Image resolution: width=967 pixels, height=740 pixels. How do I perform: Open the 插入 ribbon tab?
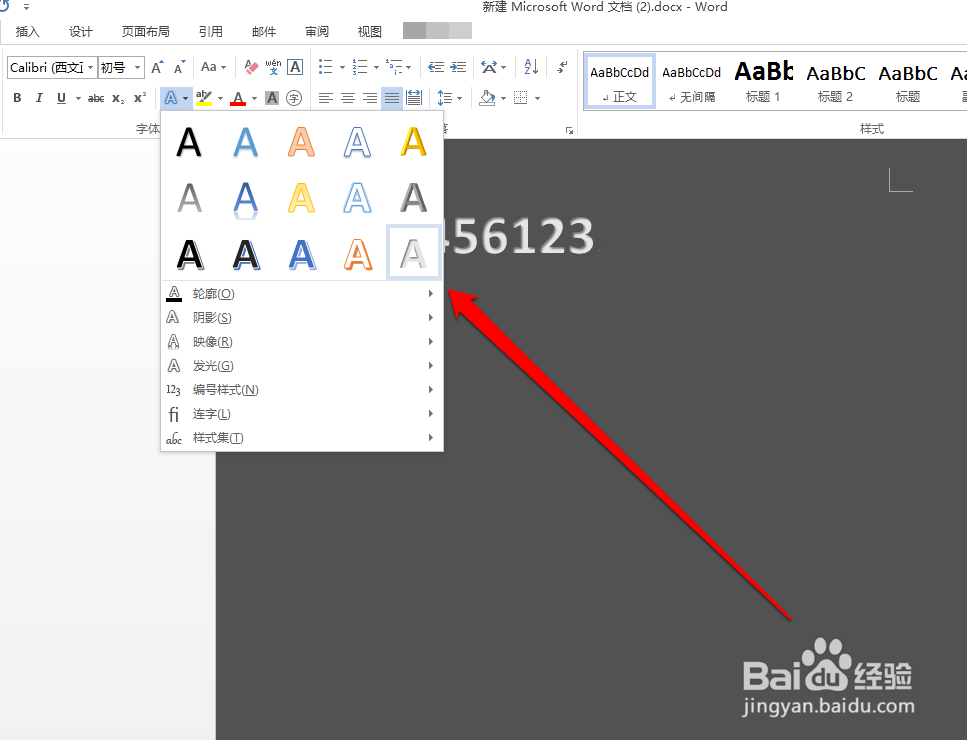point(27,31)
